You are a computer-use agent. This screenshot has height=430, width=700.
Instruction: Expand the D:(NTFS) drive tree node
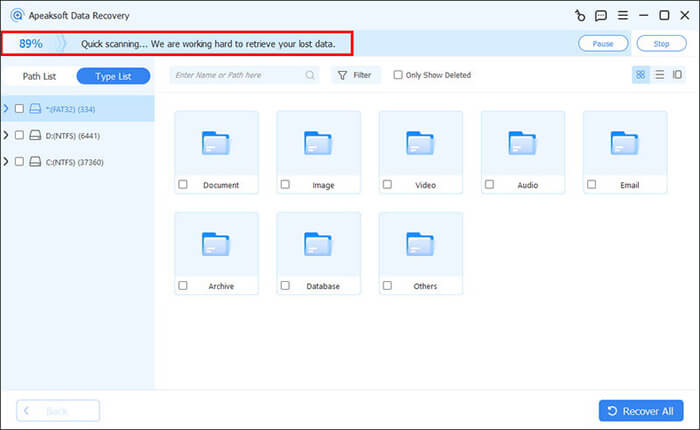click(x=5, y=135)
